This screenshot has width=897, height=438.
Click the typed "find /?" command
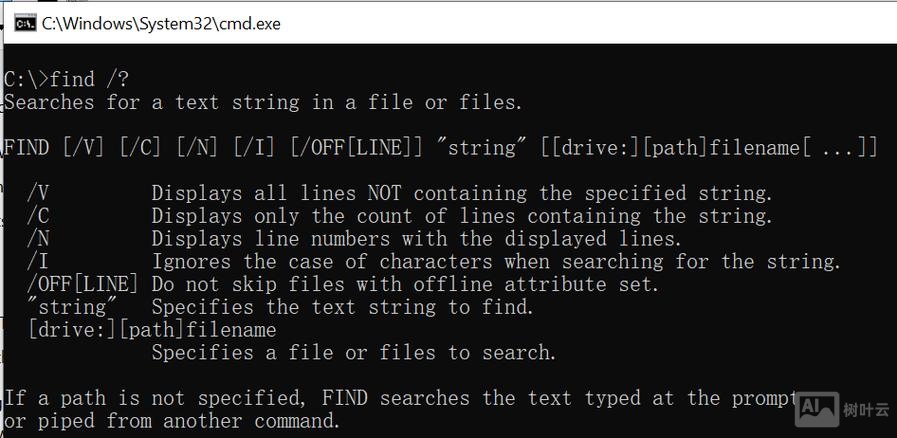coord(90,79)
